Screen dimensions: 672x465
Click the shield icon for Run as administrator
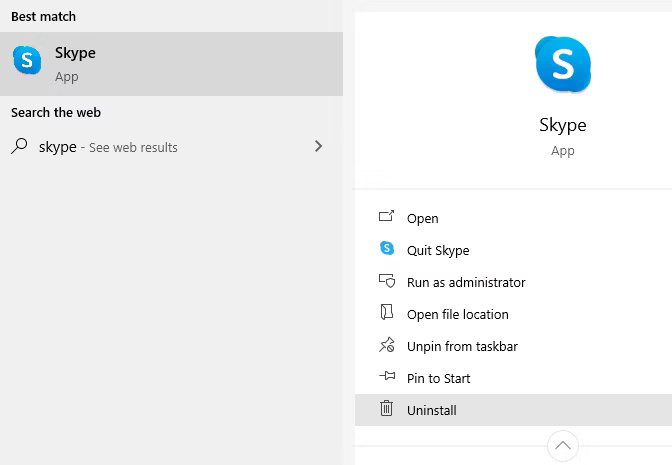tap(387, 281)
